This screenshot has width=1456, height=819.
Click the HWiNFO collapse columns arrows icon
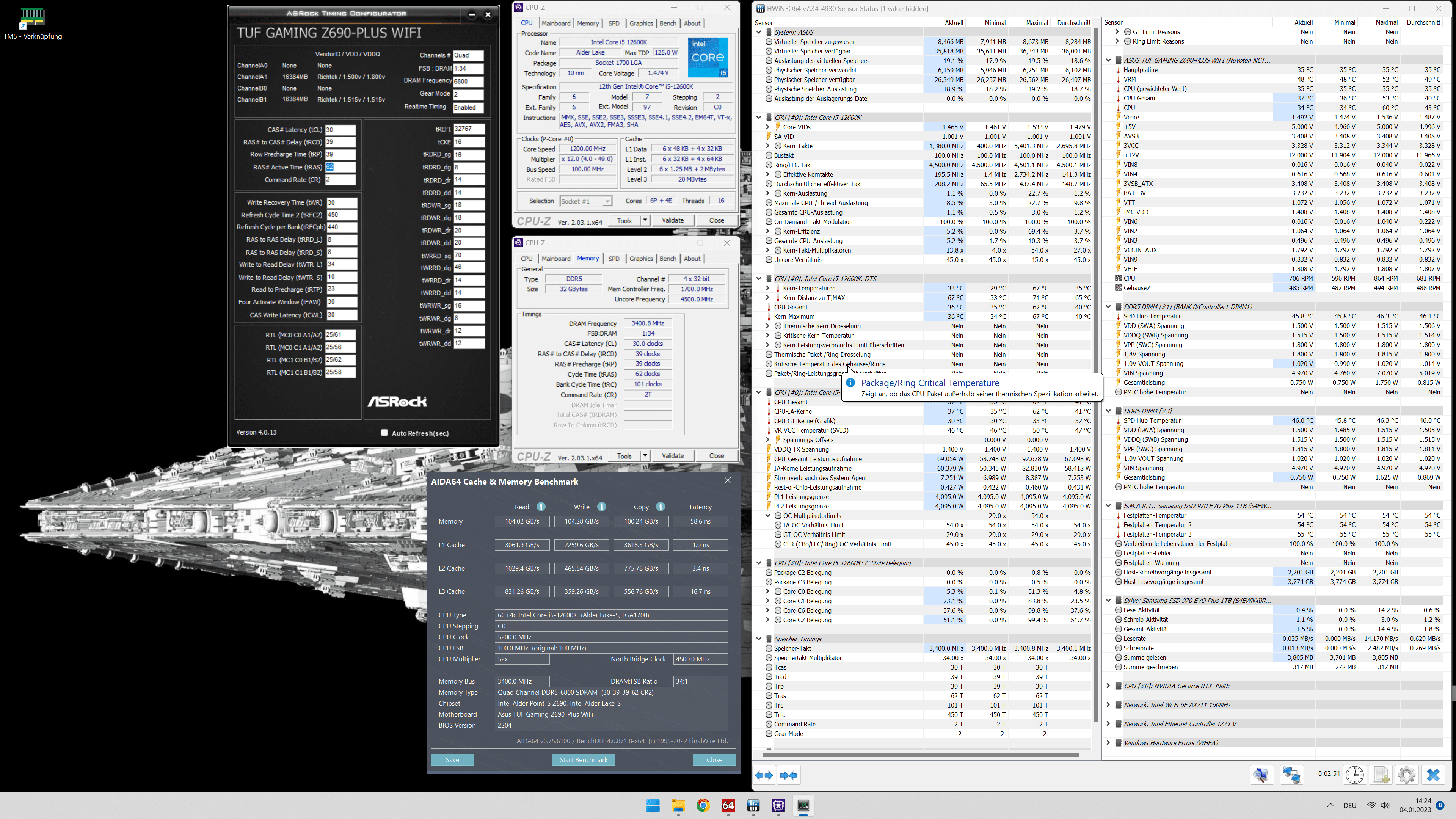coord(789,775)
